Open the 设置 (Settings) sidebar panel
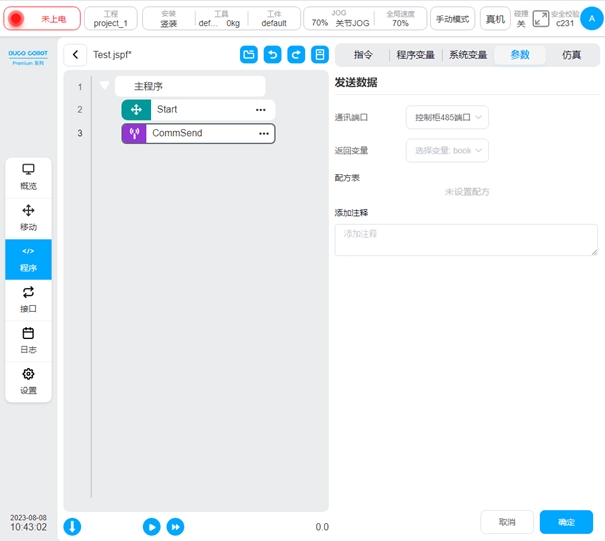605x541 pixels. (x=28, y=381)
